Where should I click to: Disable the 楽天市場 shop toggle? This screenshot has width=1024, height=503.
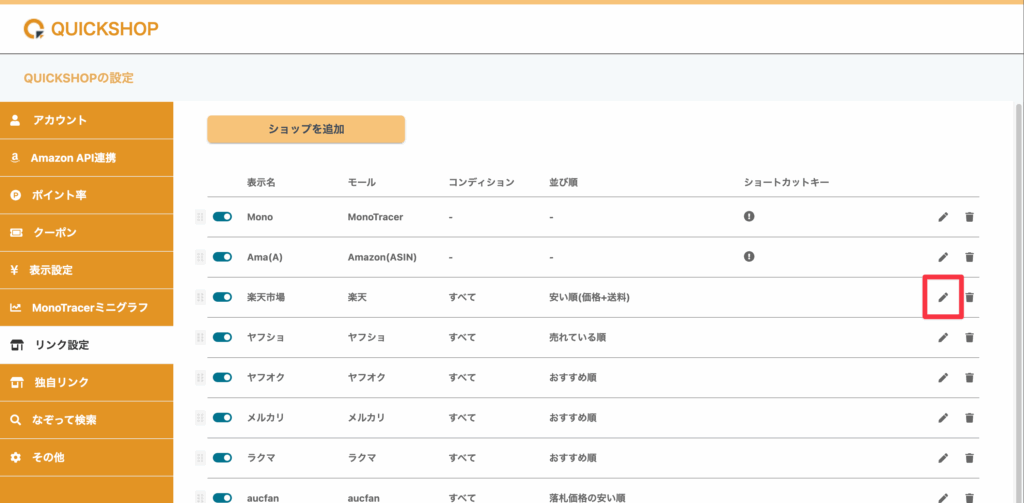pos(223,297)
